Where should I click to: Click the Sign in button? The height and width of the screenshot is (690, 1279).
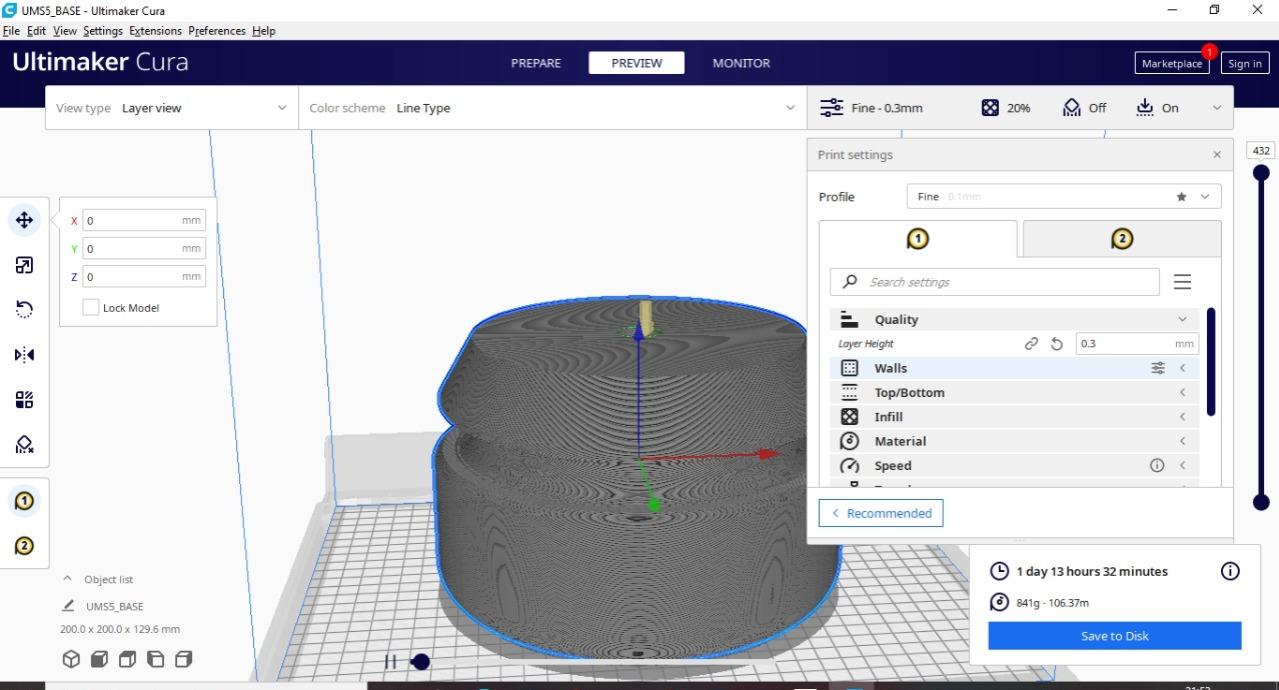1245,63
